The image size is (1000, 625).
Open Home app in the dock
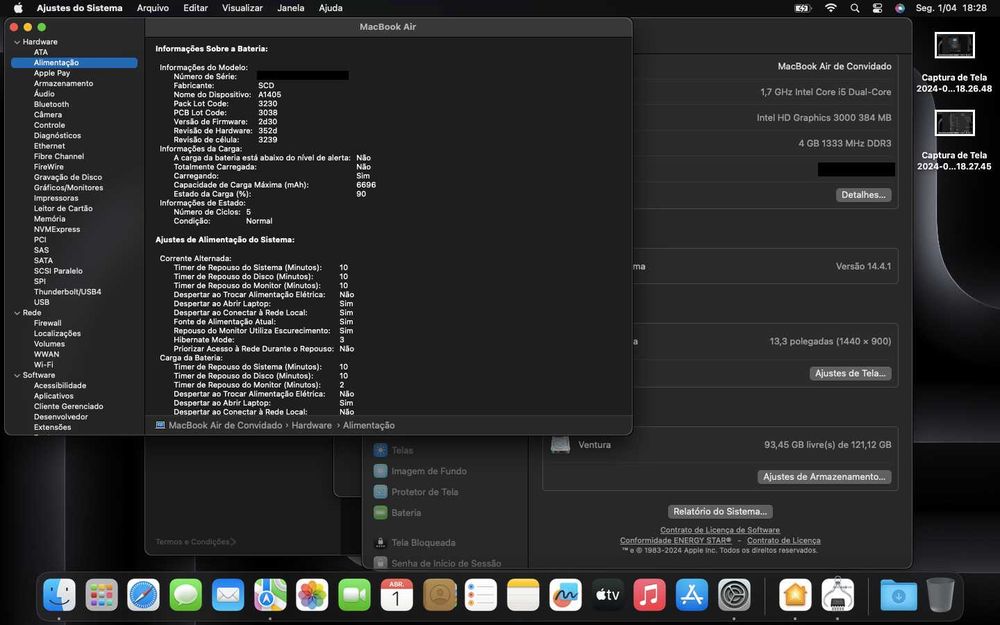[795, 595]
